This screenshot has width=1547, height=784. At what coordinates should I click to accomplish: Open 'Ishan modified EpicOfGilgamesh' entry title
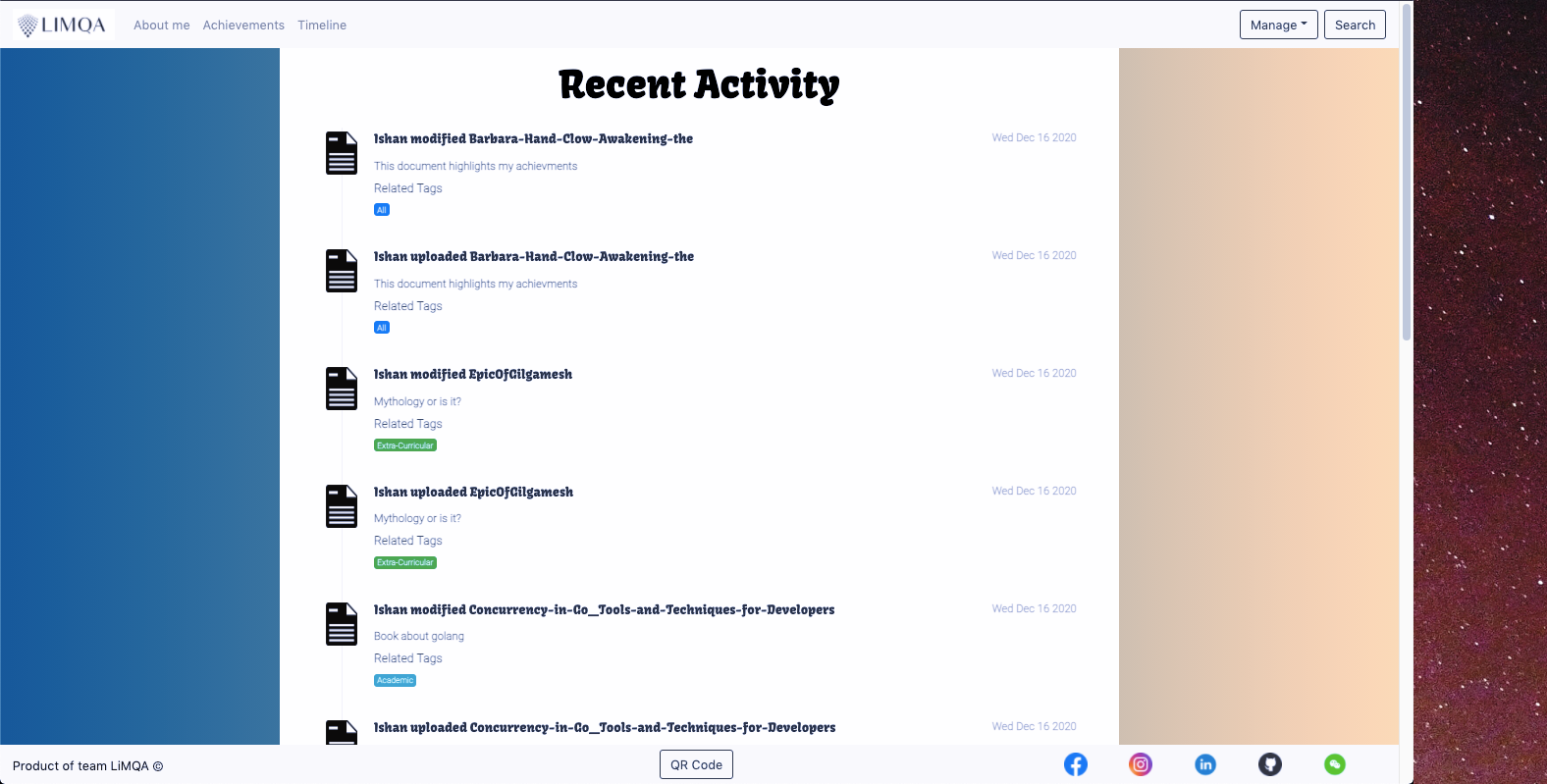[473, 374]
